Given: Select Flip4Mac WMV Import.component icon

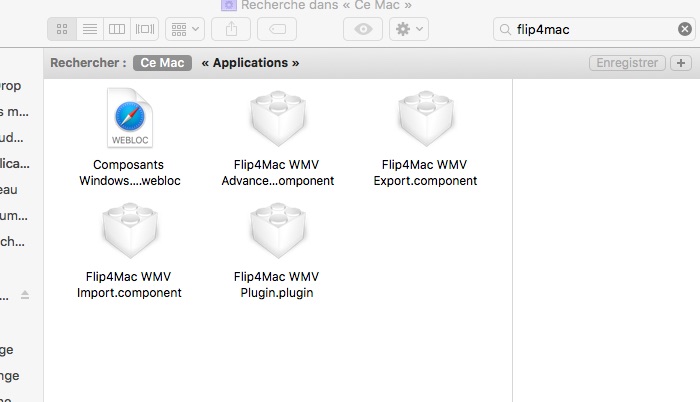Looking at the screenshot, I should point(130,230).
